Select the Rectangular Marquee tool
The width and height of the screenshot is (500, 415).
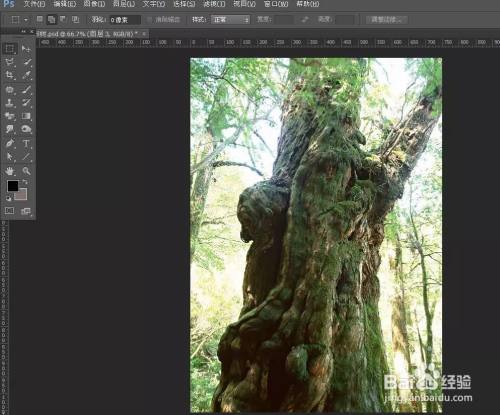[x=10, y=49]
